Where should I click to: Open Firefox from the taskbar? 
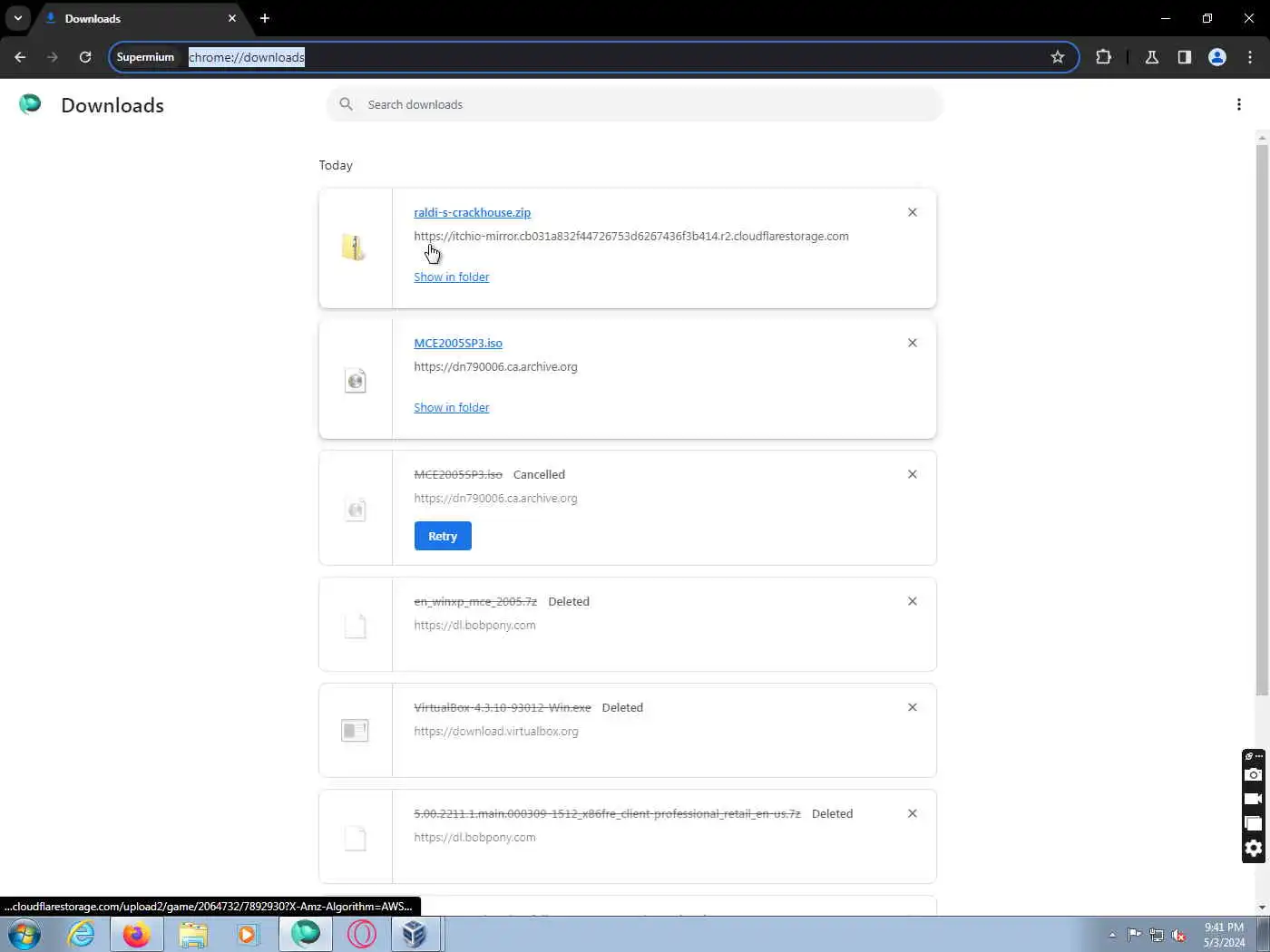(136, 934)
